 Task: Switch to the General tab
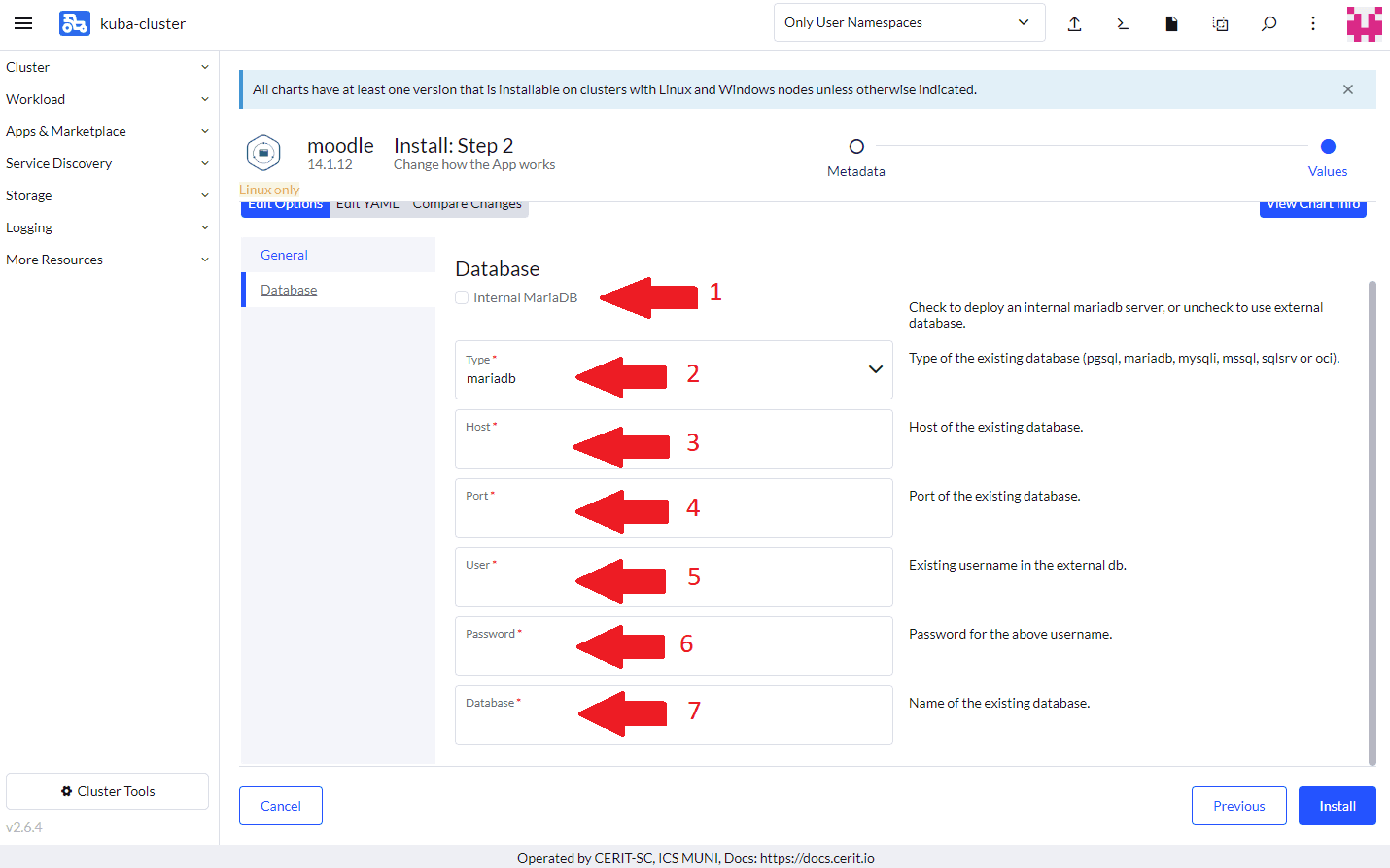coord(284,255)
